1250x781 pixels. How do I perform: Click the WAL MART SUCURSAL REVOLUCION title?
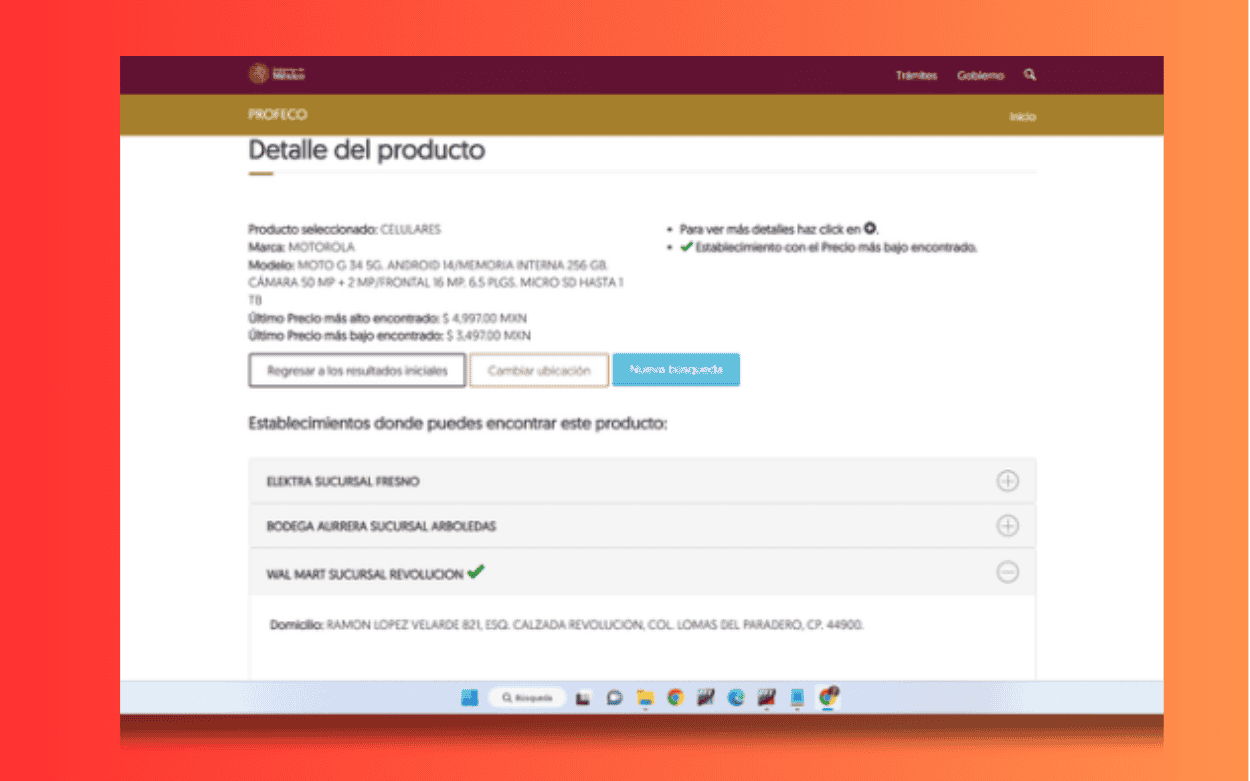(364, 575)
